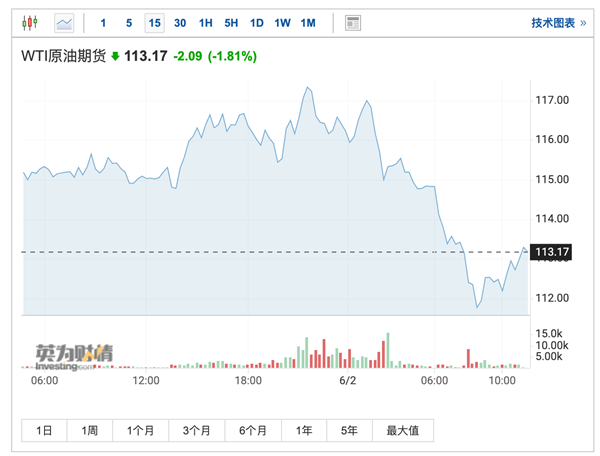Screen dimensions: 600x456
Task: Open the 技术图表 link
Action: coord(559,23)
